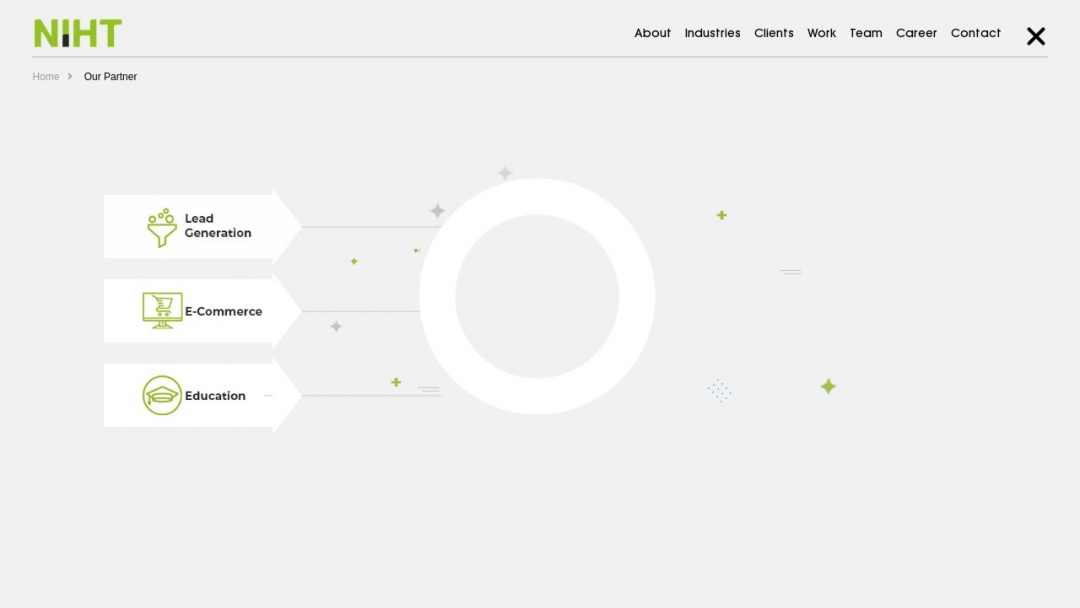The height and width of the screenshot is (608, 1080).
Task: Click the E-Commerce arrow-shaped tile
Action: click(x=200, y=311)
